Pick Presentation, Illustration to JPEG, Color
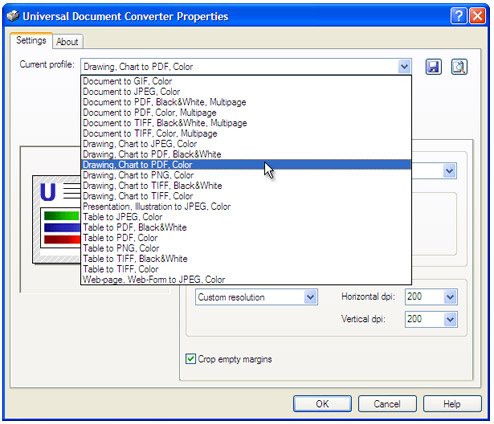The height and width of the screenshot is (424, 494). pyautogui.click(x=246, y=207)
